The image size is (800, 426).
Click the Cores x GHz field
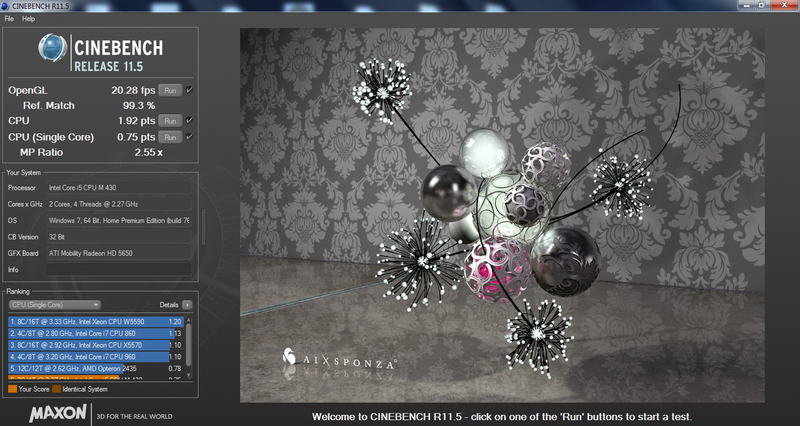119,204
